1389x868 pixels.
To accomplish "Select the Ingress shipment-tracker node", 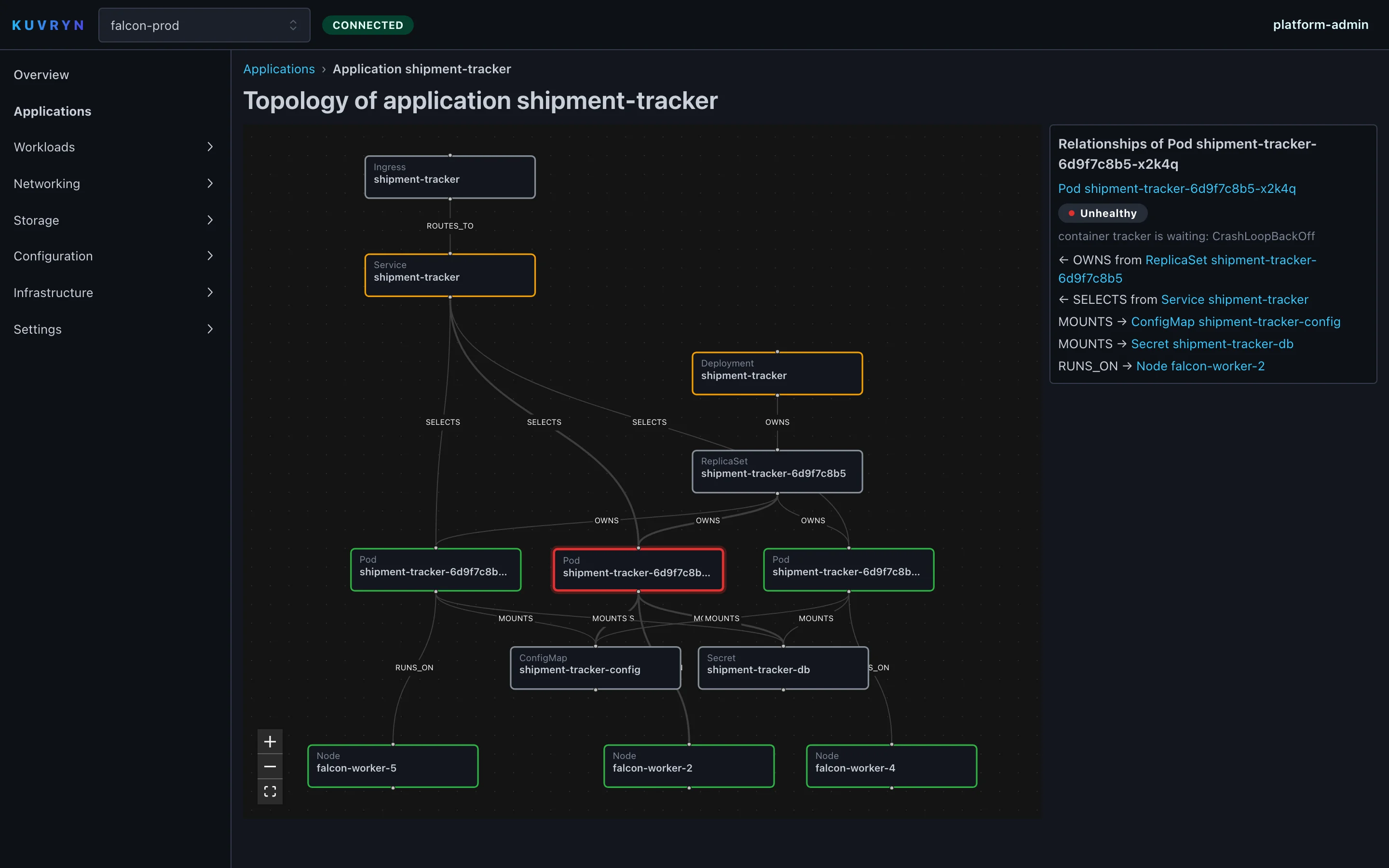I will 450,177.
